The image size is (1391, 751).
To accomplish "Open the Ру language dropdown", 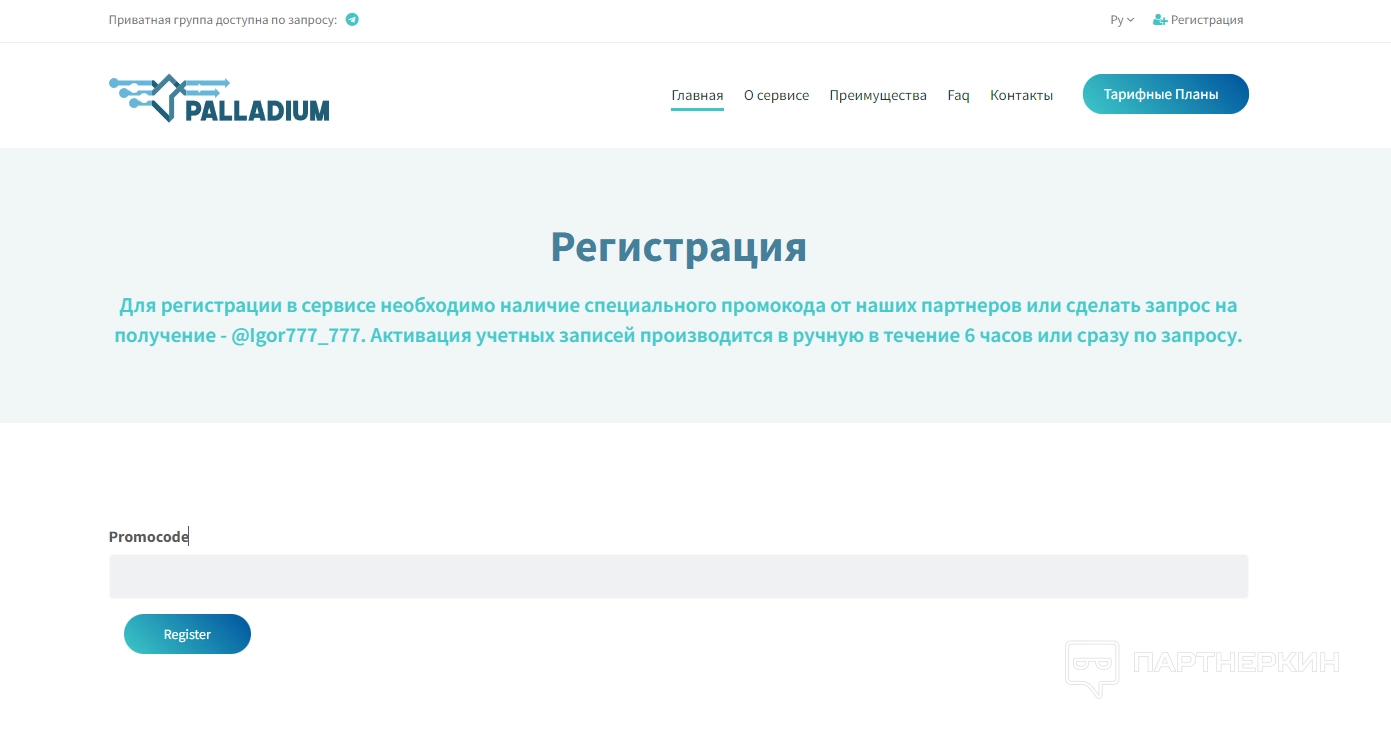I will tap(1122, 20).
